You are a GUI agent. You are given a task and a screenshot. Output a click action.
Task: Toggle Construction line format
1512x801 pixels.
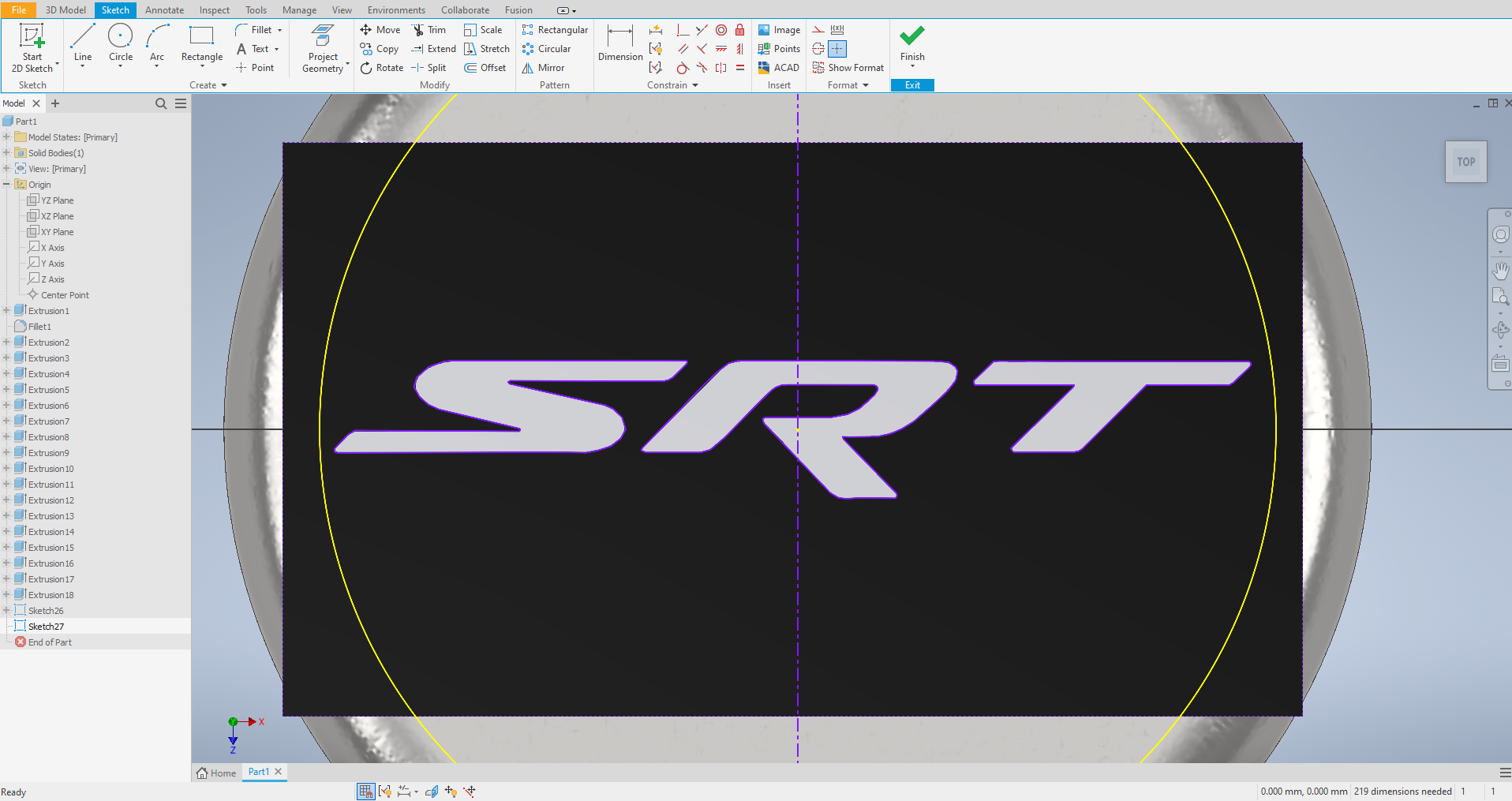coord(818,30)
